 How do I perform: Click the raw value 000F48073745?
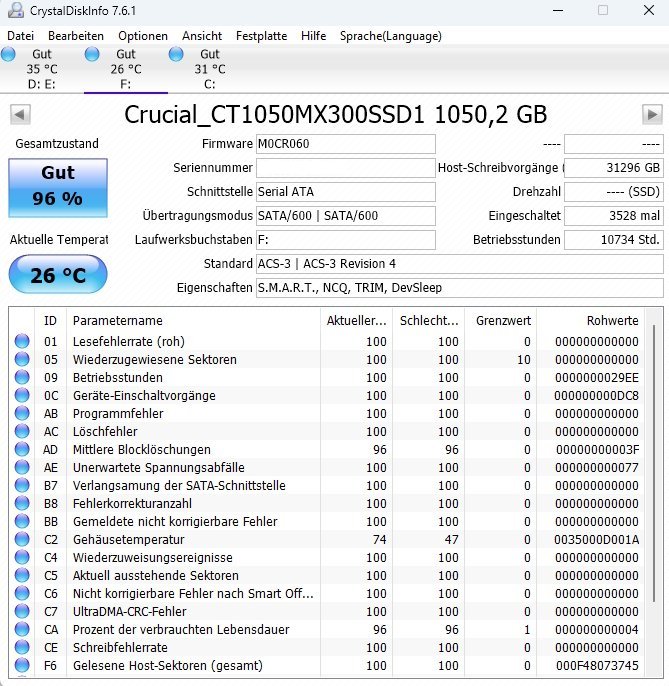tap(597, 665)
